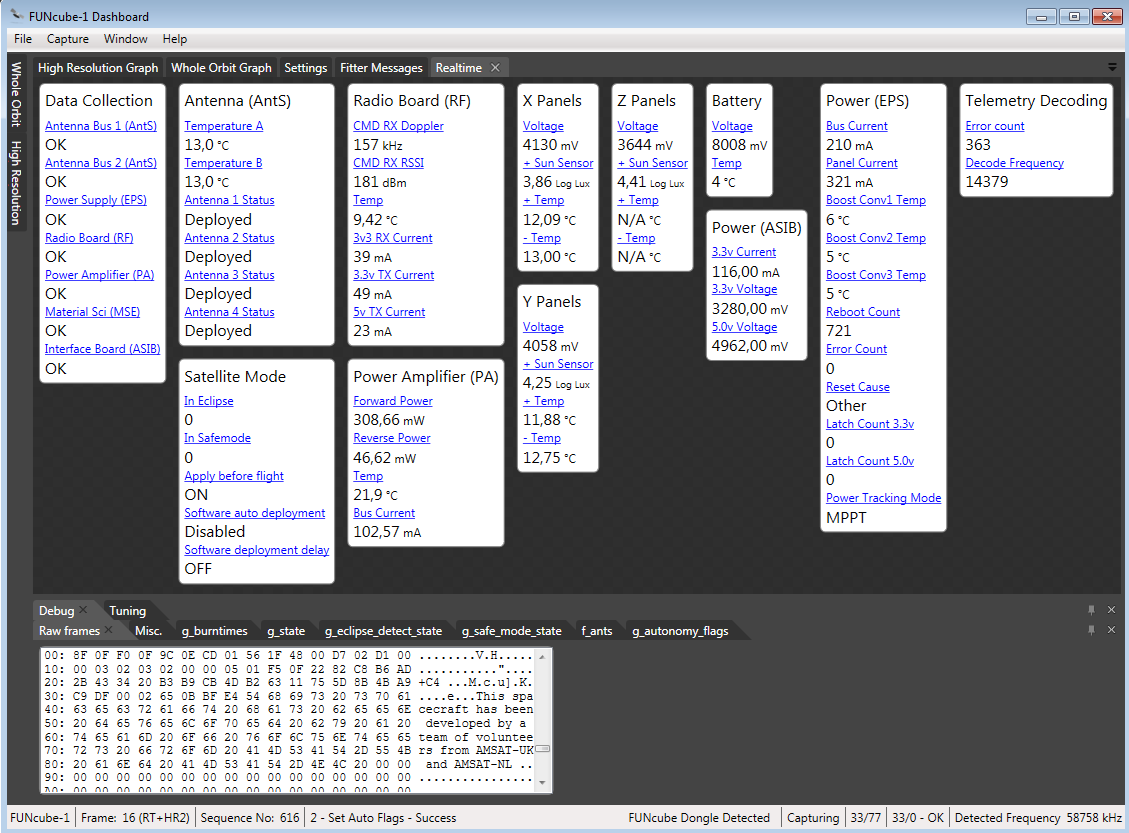
Task: Click the FUNcube-1 Dashboard title bar app icon
Action: [x=17, y=16]
